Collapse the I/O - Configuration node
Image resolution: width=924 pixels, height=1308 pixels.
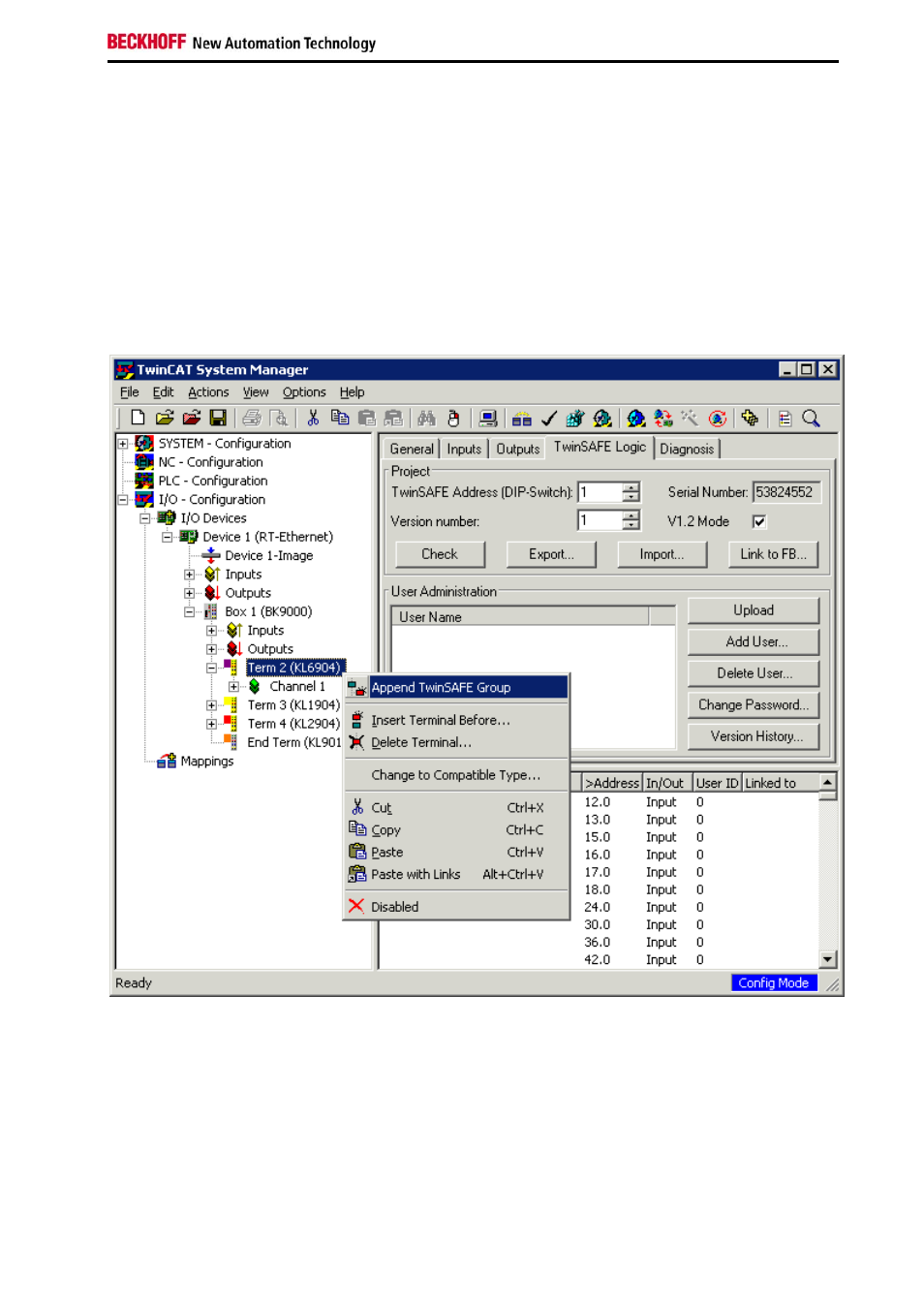coord(123,500)
